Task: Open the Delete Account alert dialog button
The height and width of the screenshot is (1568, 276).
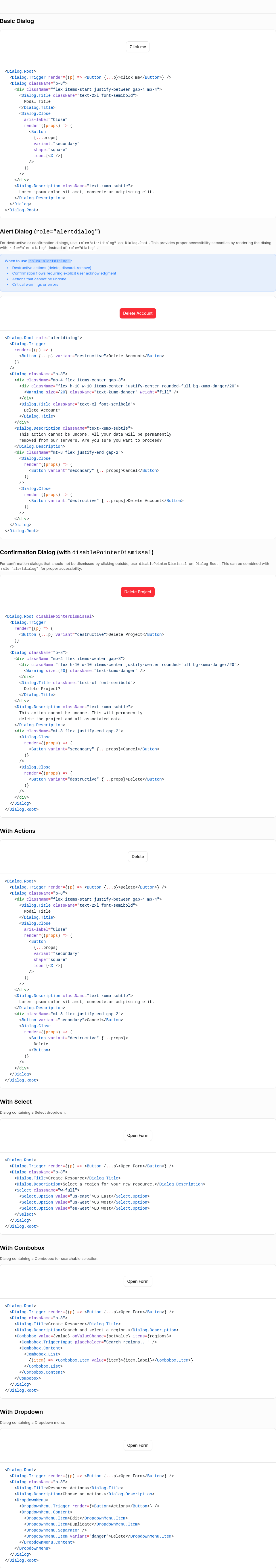Action: coord(138,314)
